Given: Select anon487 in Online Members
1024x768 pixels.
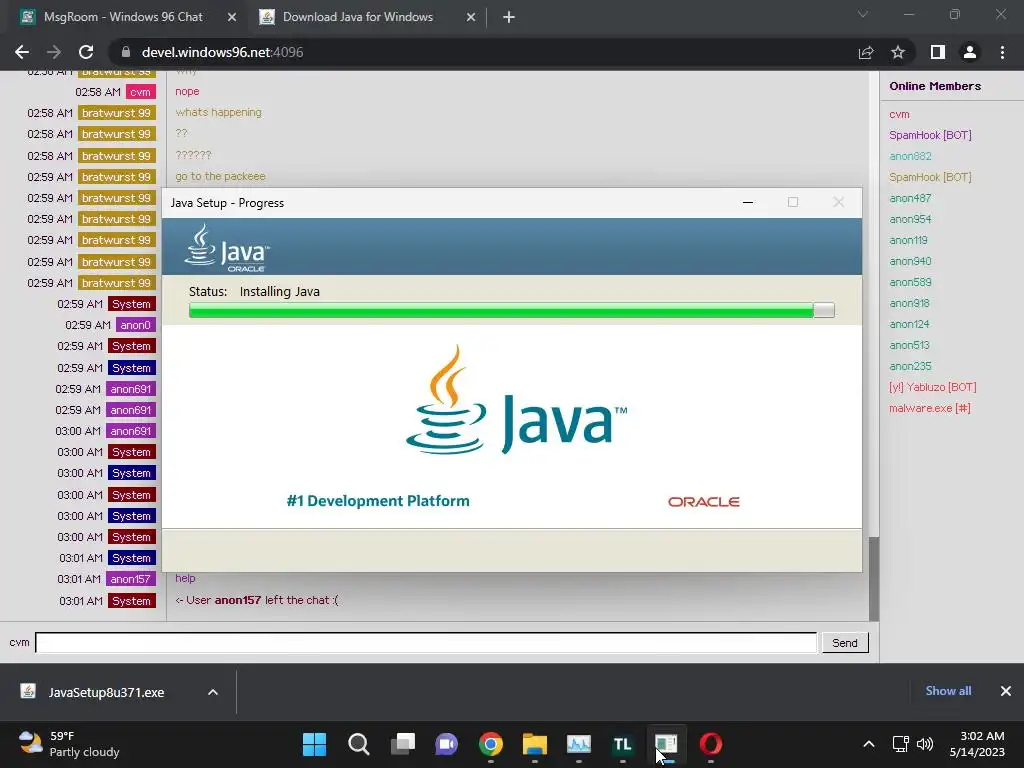Looking at the screenshot, I should [x=910, y=198].
